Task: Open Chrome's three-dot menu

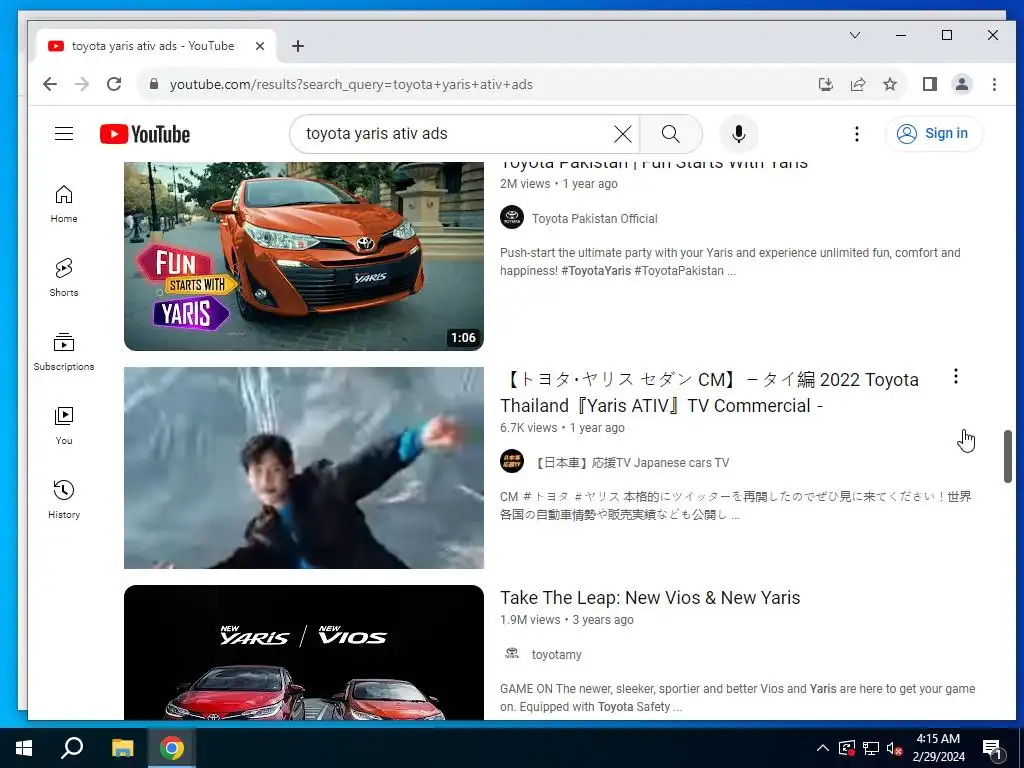Action: pyautogui.click(x=994, y=84)
